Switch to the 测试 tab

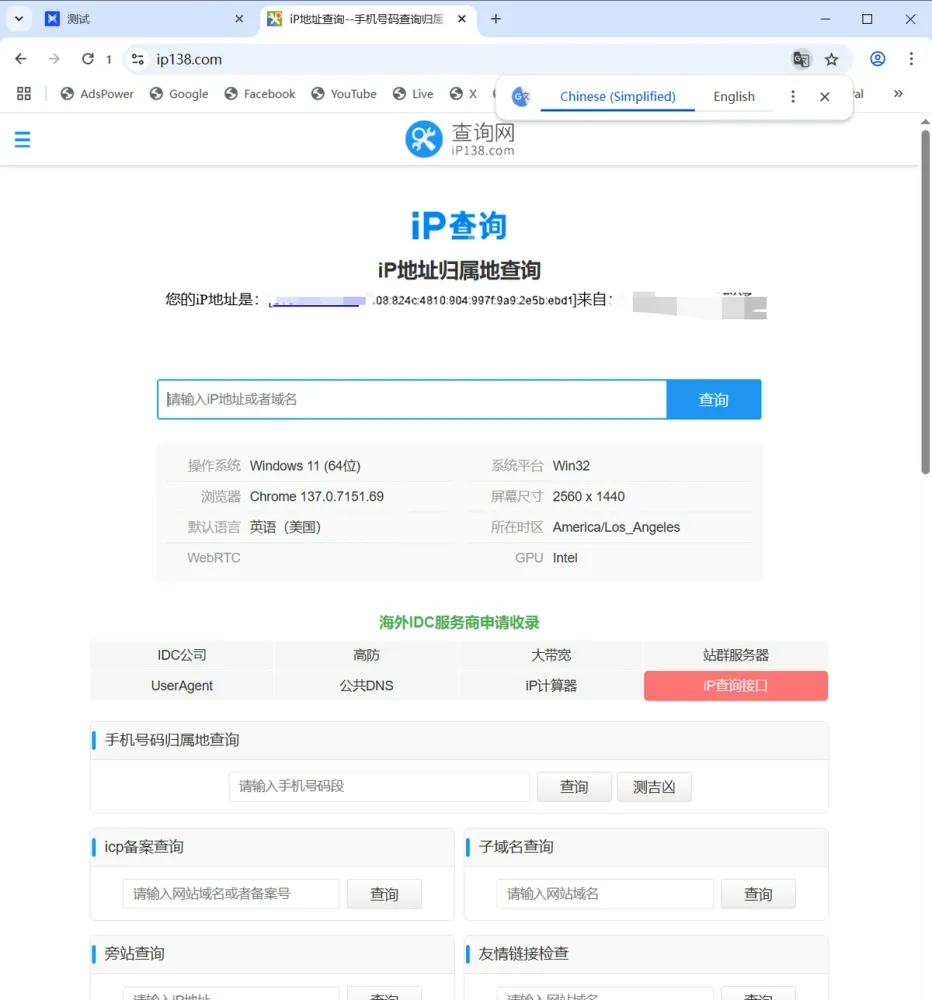click(x=144, y=19)
